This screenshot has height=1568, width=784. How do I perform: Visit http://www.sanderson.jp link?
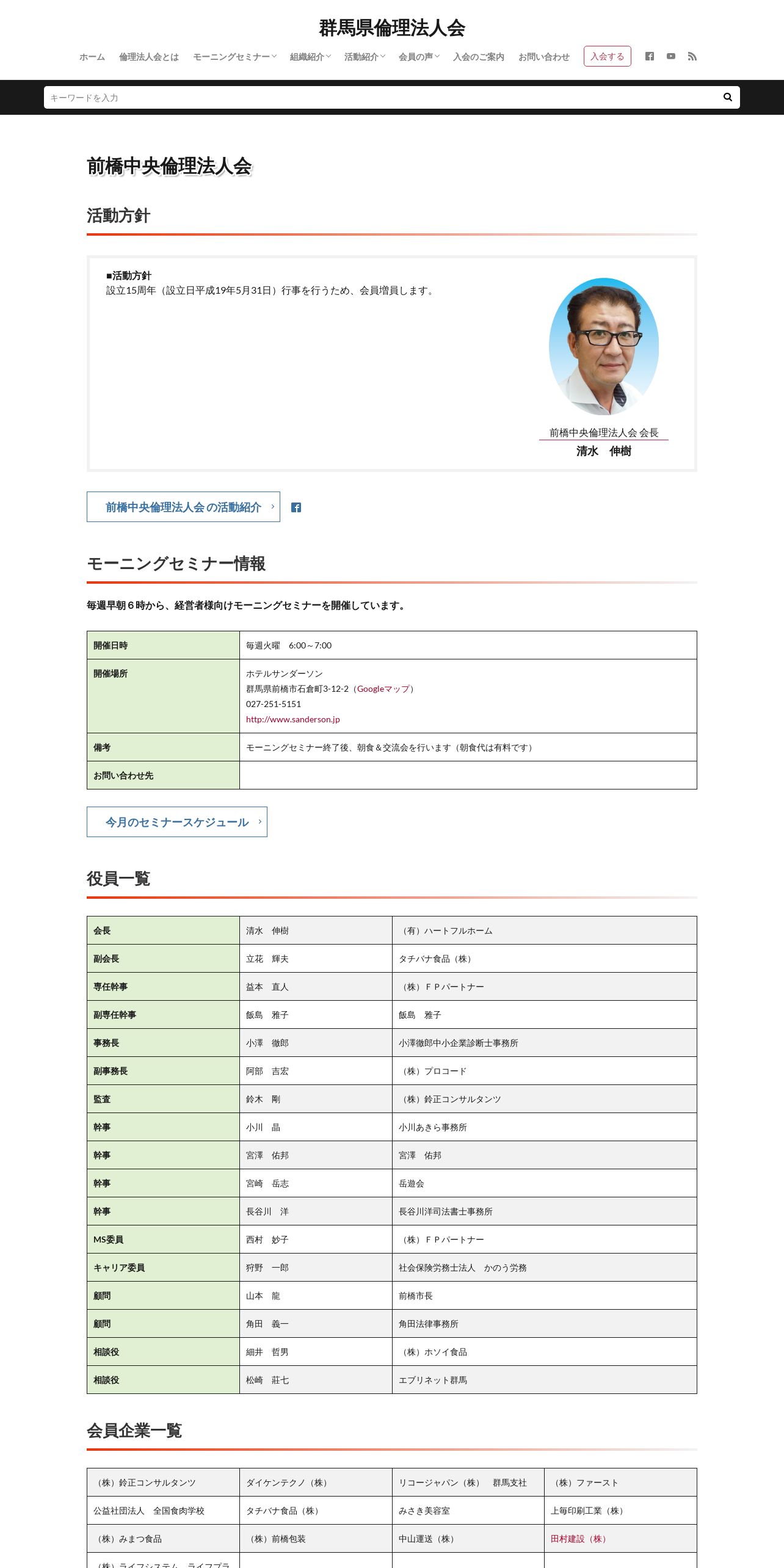[x=293, y=719]
